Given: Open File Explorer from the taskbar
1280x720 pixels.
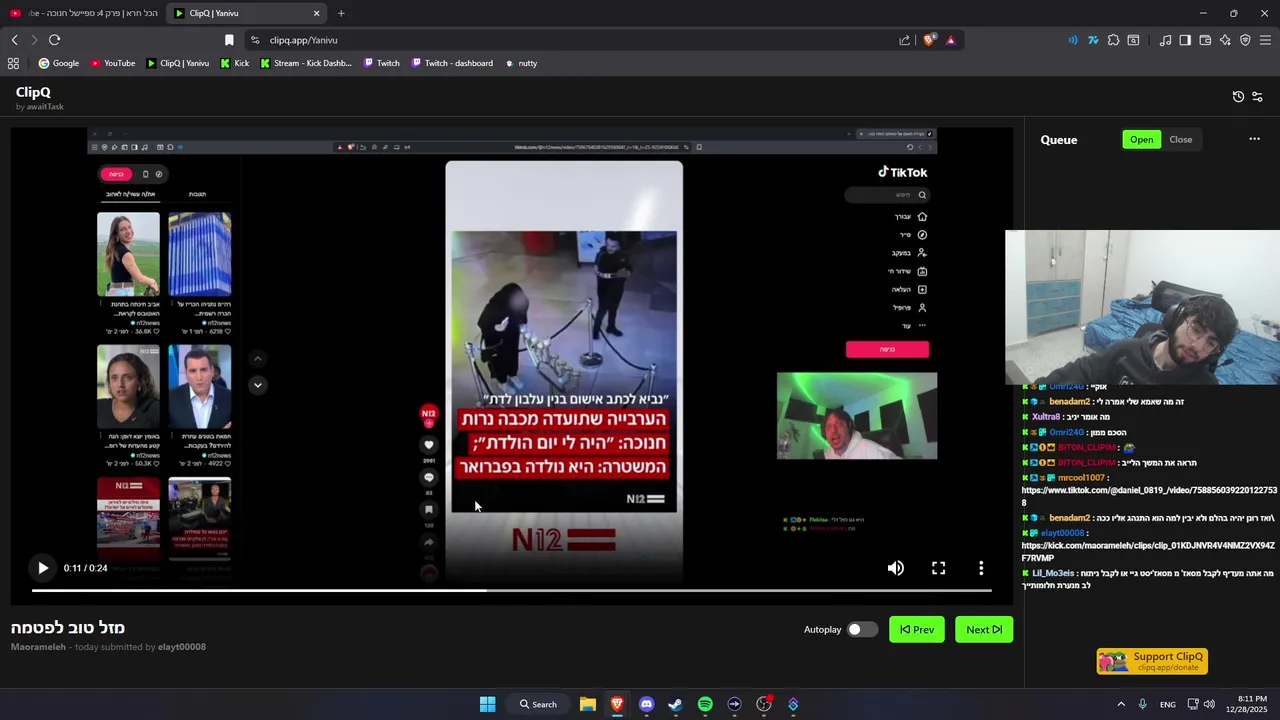Looking at the screenshot, I should 588,704.
